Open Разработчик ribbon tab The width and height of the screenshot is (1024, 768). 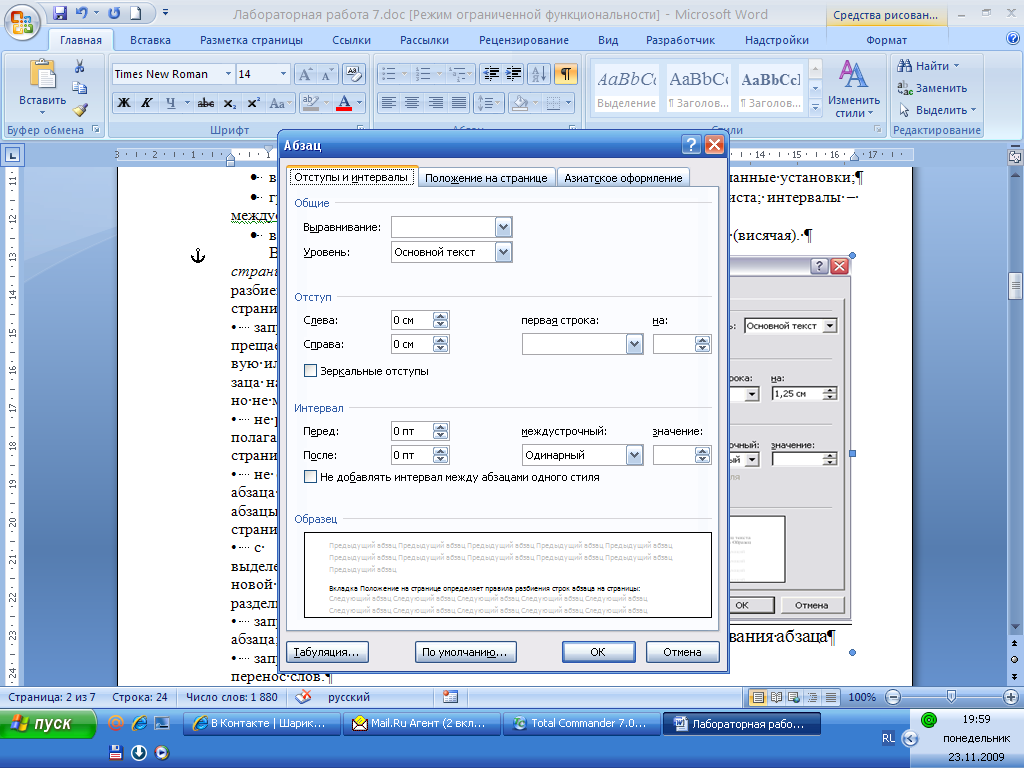click(680, 40)
